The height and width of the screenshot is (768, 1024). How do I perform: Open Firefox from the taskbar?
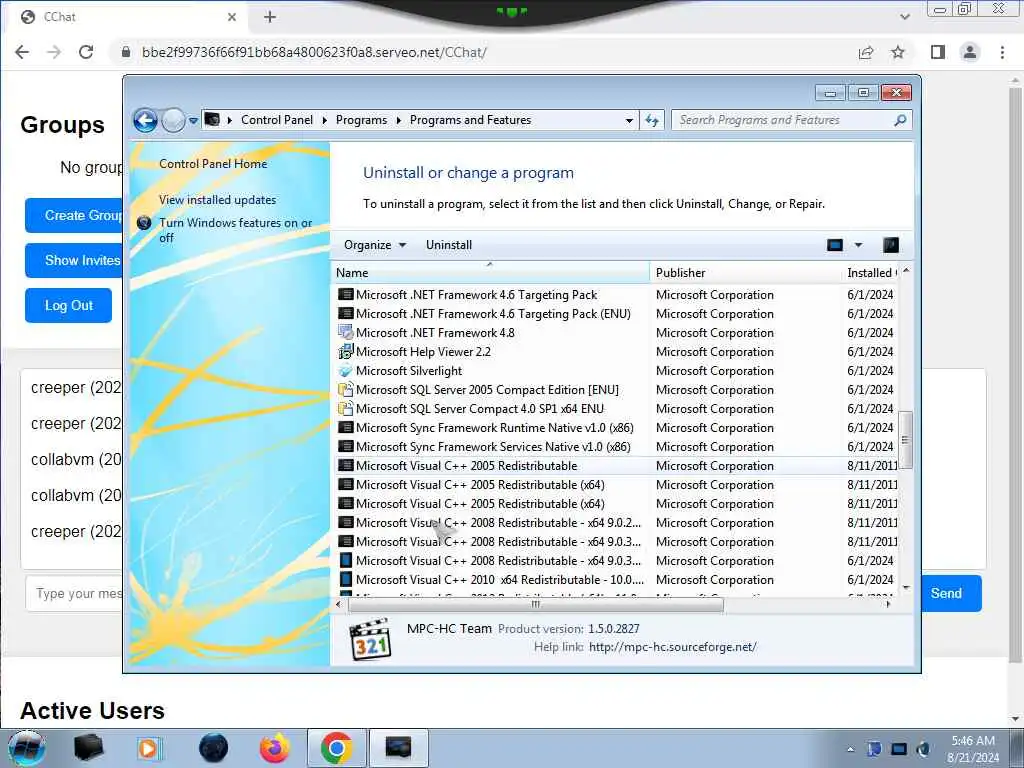[275, 748]
